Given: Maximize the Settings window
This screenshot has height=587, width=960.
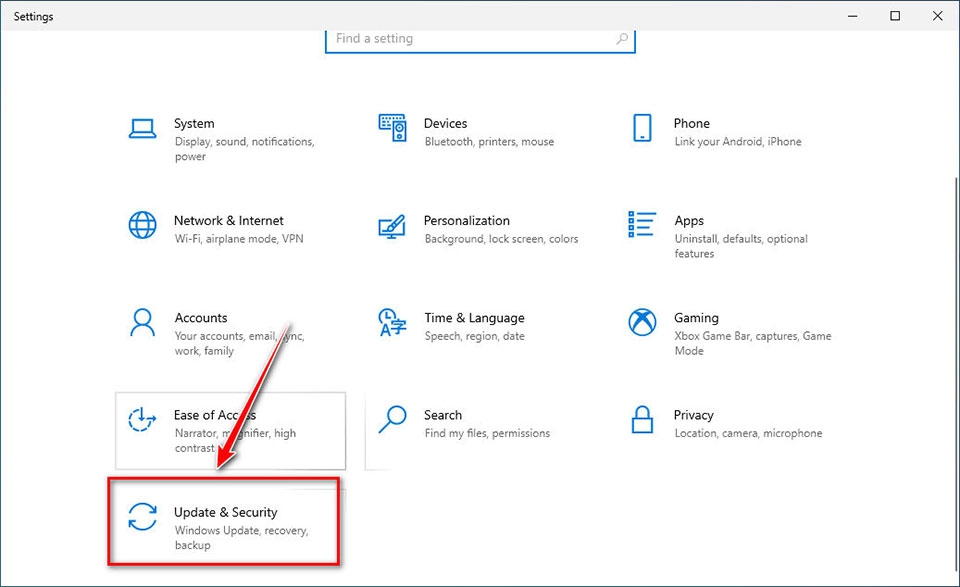Looking at the screenshot, I should click(x=895, y=16).
